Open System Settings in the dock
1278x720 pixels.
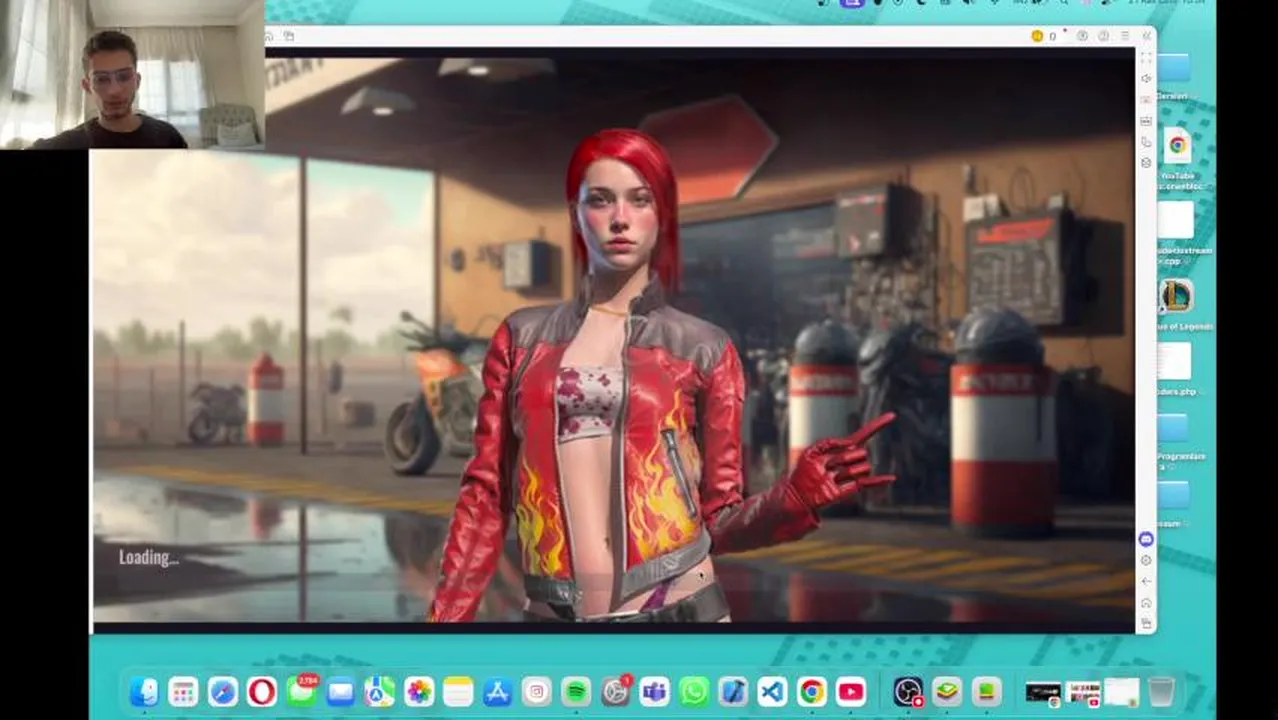coord(615,691)
